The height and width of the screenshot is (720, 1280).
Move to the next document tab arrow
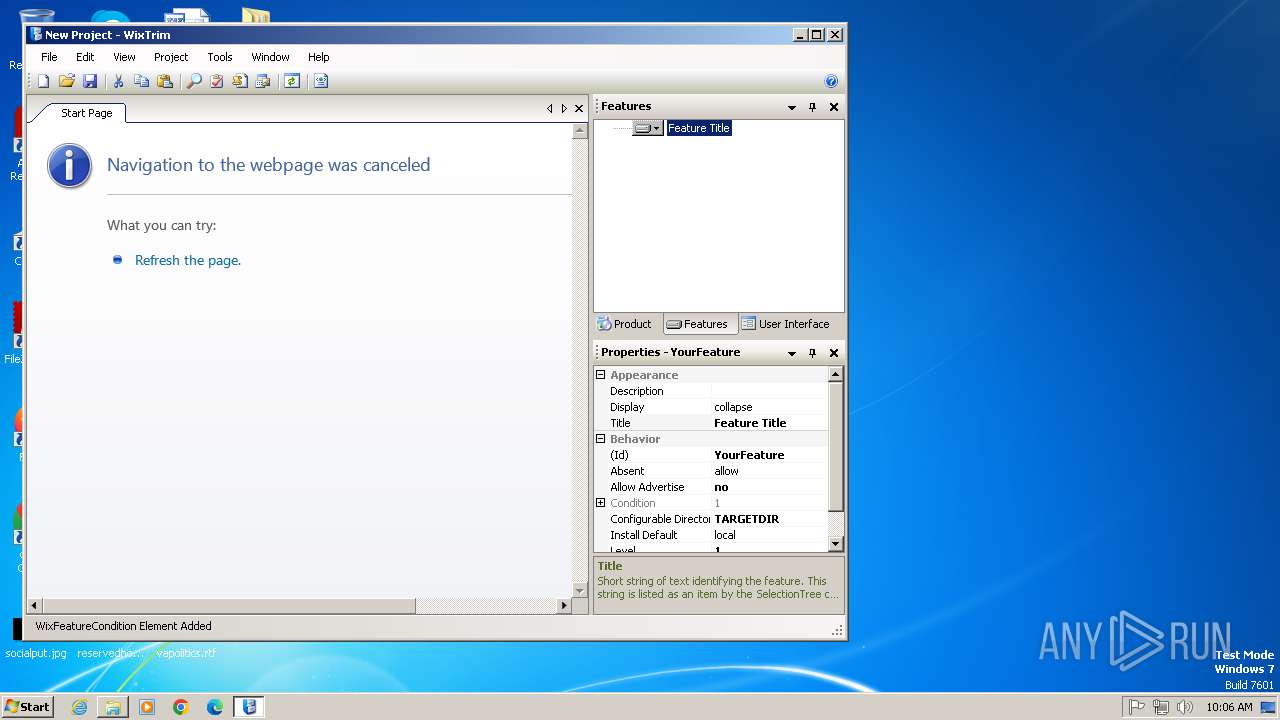[x=564, y=108]
